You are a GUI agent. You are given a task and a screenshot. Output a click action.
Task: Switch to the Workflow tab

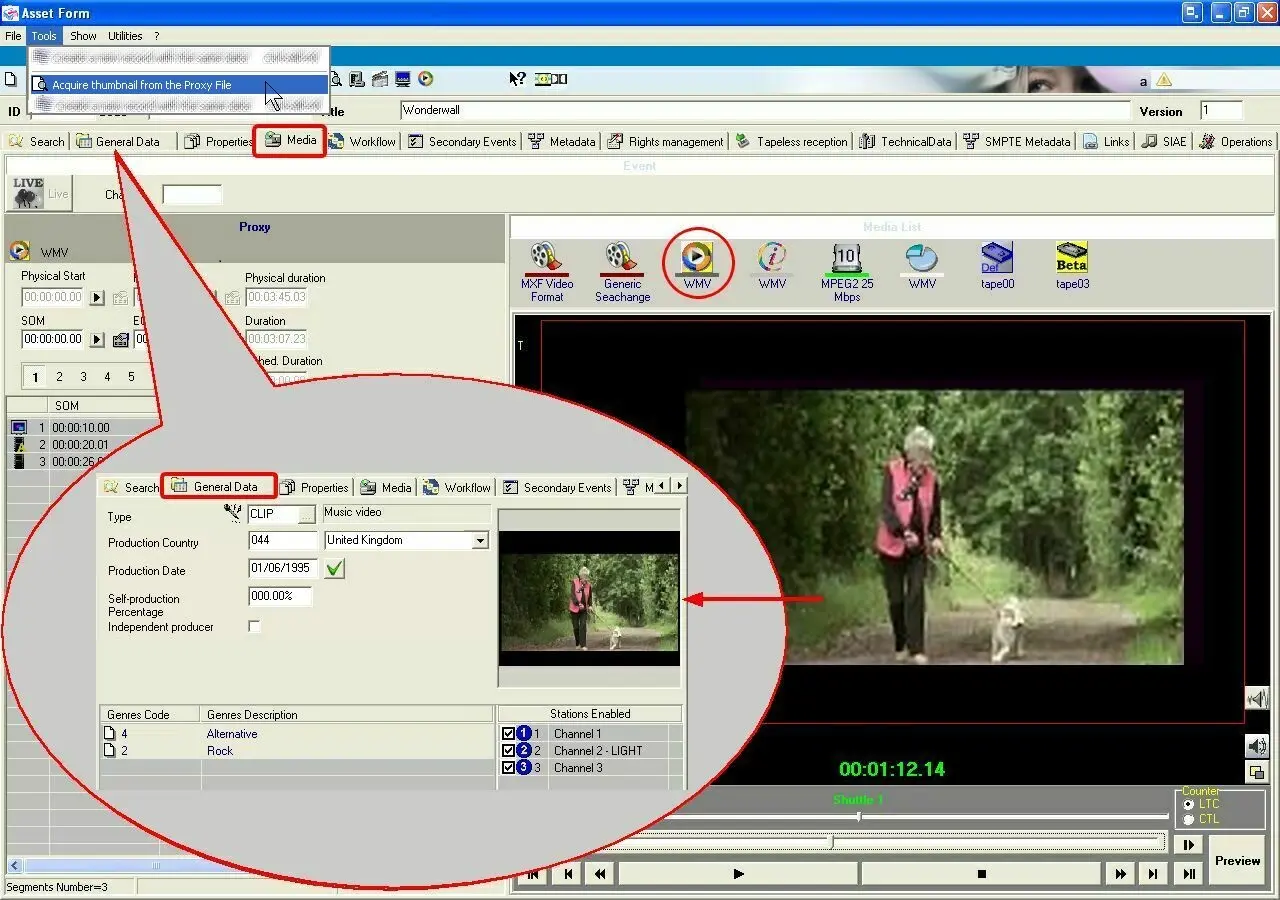coord(362,141)
